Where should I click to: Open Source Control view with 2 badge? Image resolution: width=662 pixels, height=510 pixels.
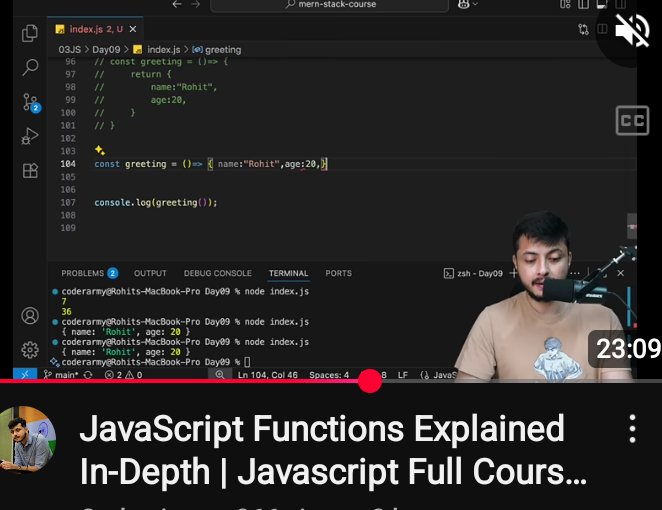point(31,103)
